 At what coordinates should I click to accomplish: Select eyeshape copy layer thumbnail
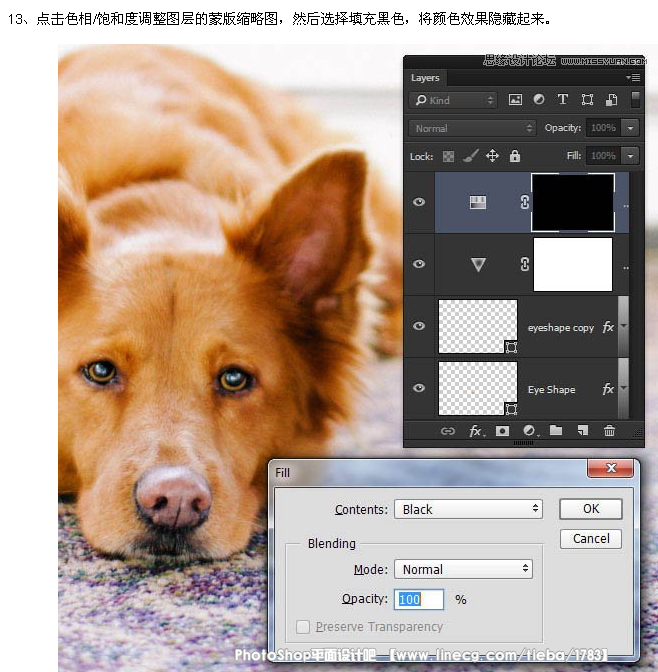[478, 327]
